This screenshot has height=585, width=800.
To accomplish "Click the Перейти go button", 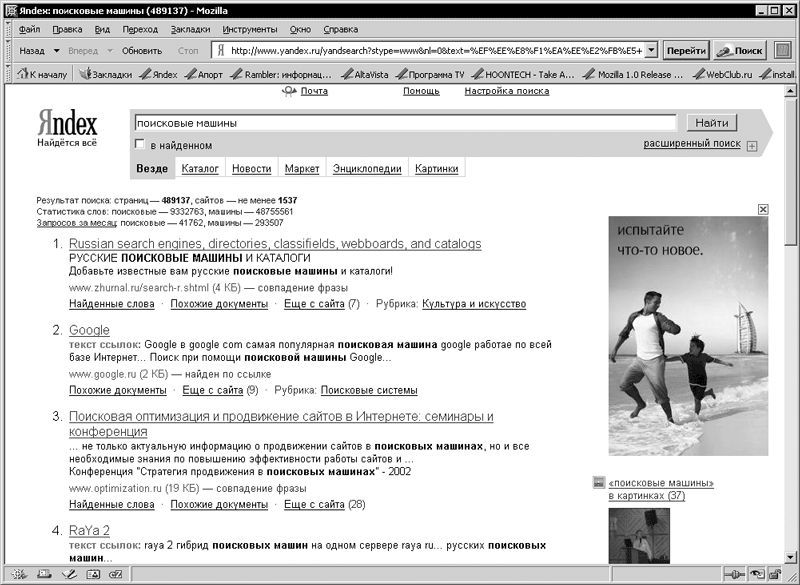I will pyautogui.click(x=686, y=50).
